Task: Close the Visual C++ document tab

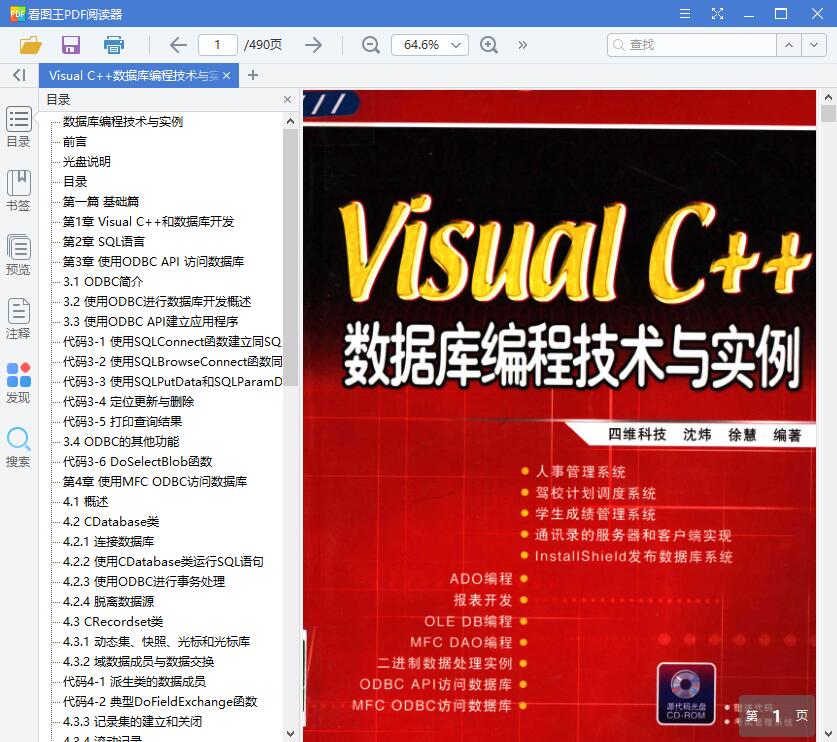Action: 226,76
